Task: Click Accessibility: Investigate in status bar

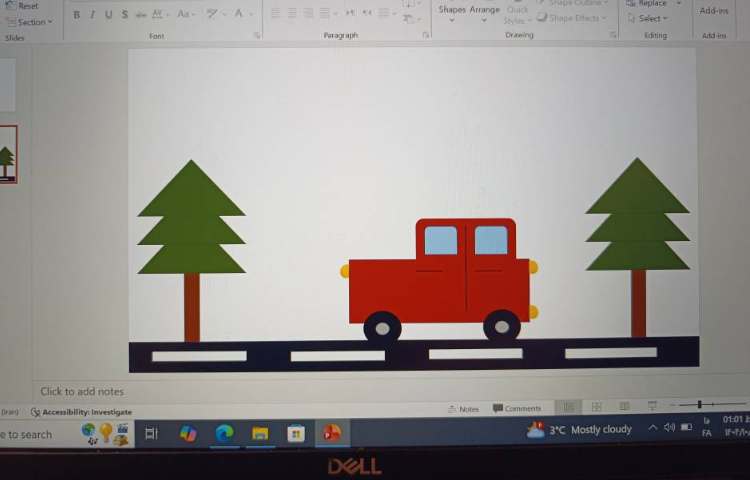Action: click(82, 412)
